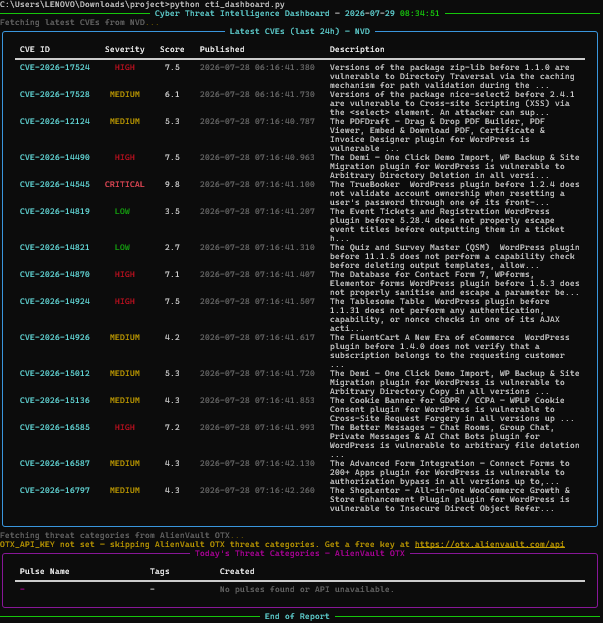Click MEDIUM severity for CVE-2026-17528
The image size is (603, 623).
point(125,94)
